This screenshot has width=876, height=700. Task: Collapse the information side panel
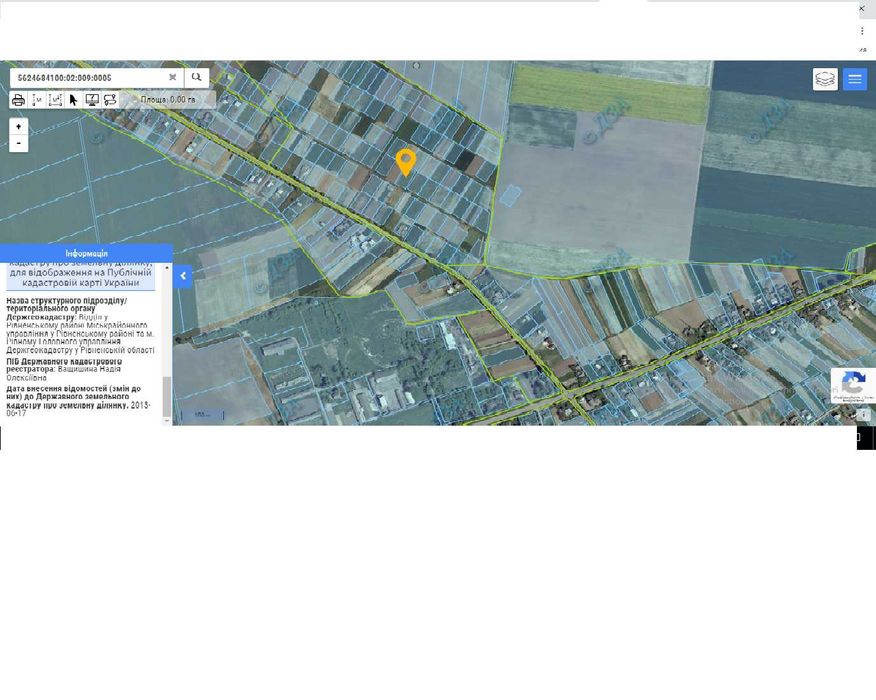[x=183, y=276]
